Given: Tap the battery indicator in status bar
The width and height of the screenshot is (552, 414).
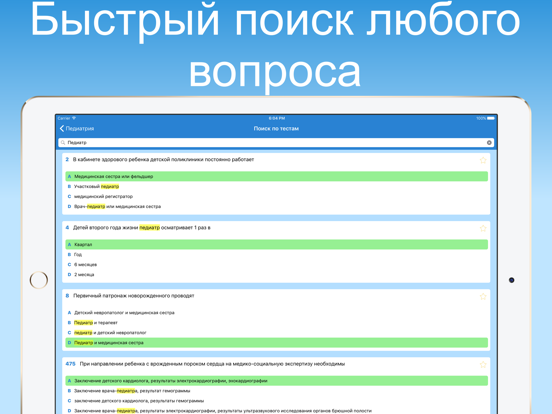Looking at the screenshot, I should tap(491, 118).
